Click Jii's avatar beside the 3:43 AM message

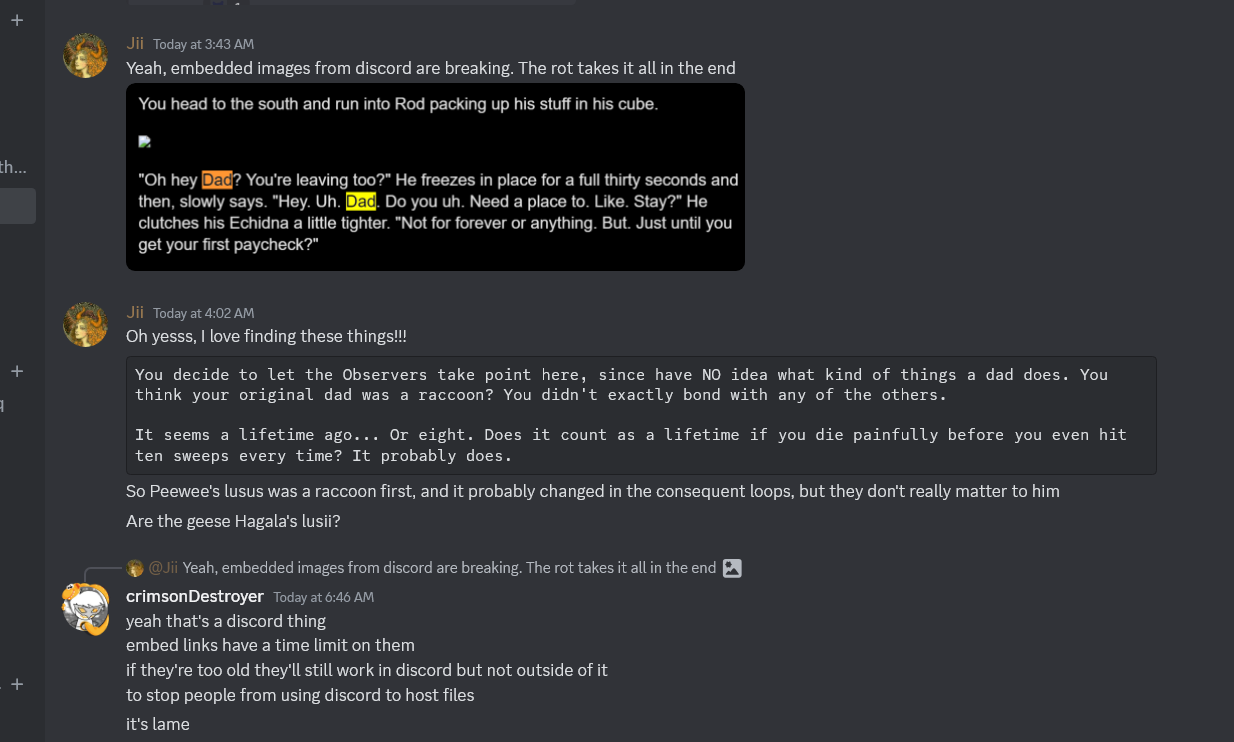click(x=85, y=56)
